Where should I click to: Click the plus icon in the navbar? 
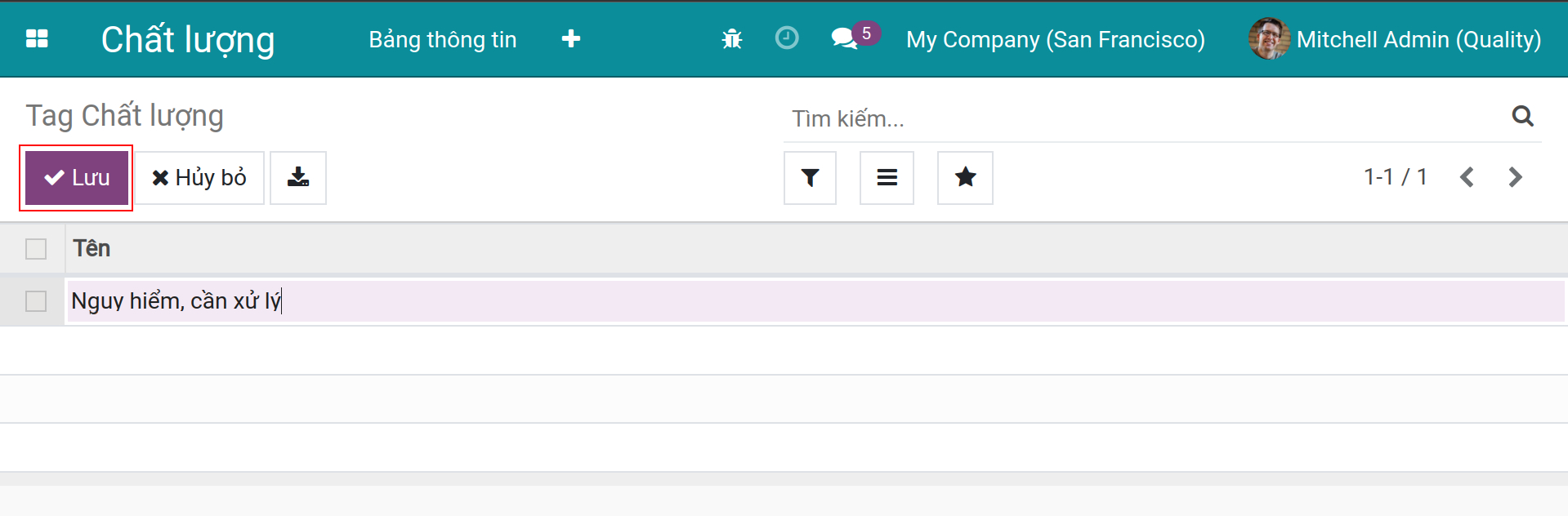click(x=571, y=39)
